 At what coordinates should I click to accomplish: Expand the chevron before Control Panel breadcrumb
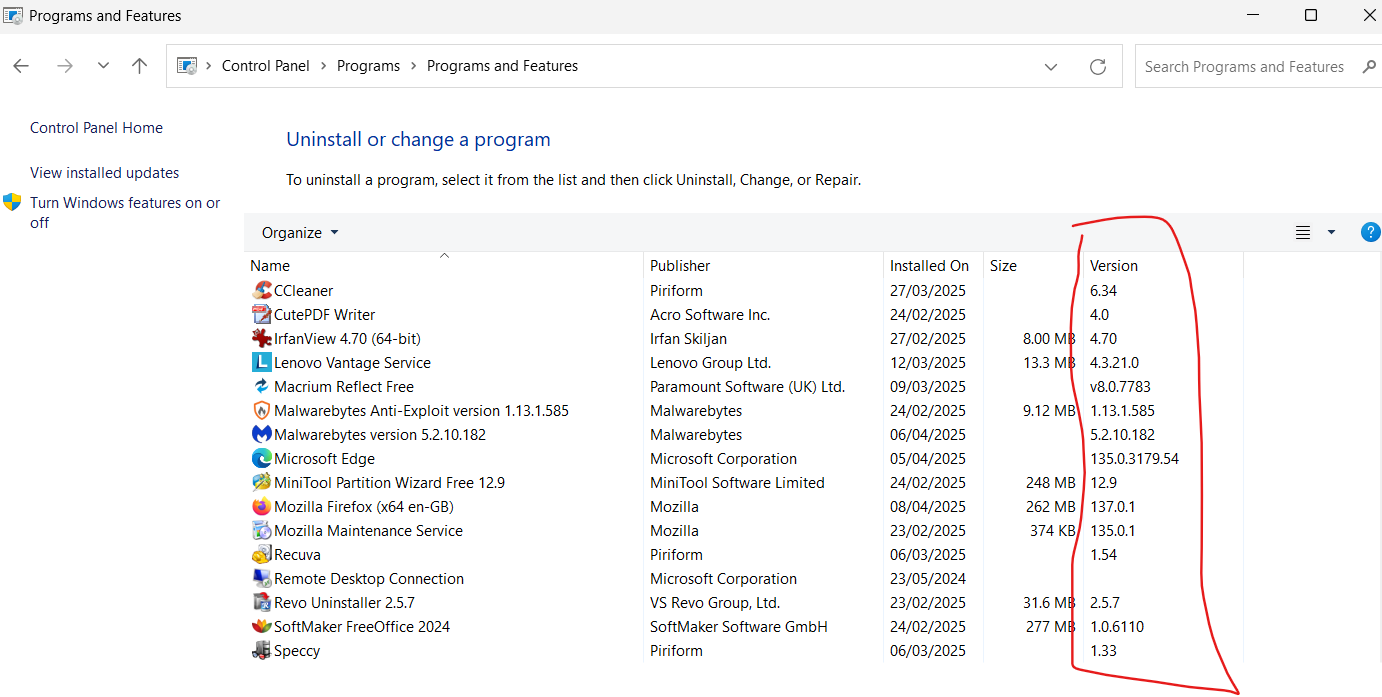209,66
